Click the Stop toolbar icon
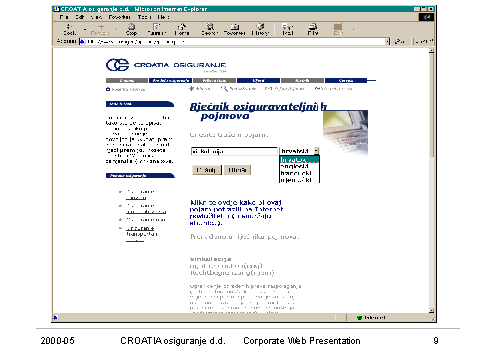480x360 pixels. pyautogui.click(x=131, y=29)
